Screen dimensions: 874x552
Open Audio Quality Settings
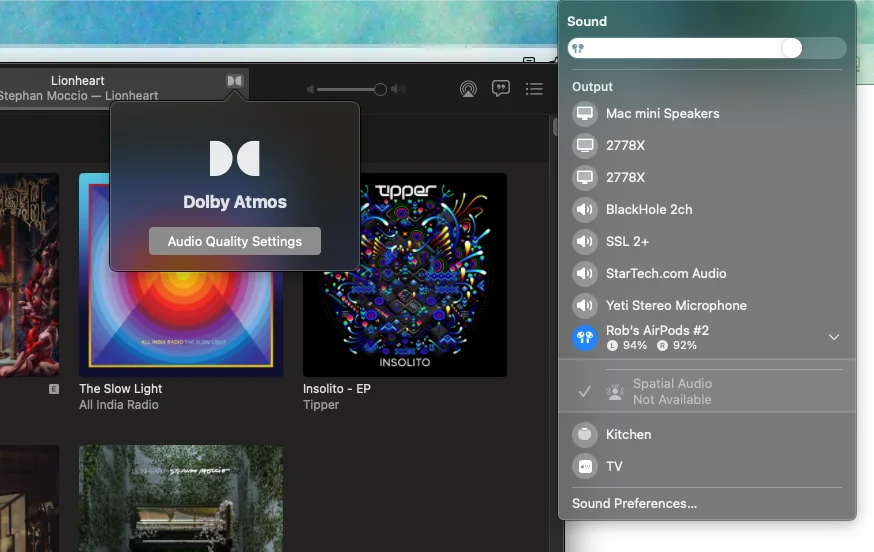235,241
